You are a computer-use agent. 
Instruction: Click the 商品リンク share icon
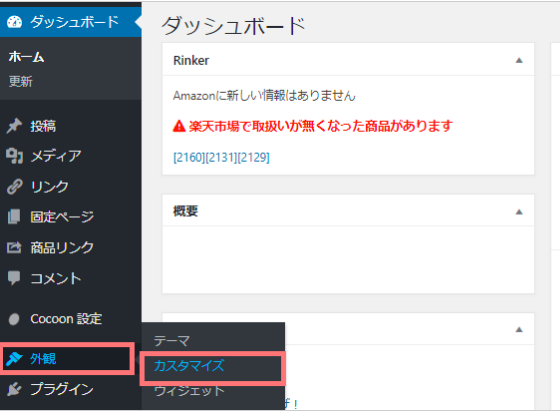click(14, 247)
